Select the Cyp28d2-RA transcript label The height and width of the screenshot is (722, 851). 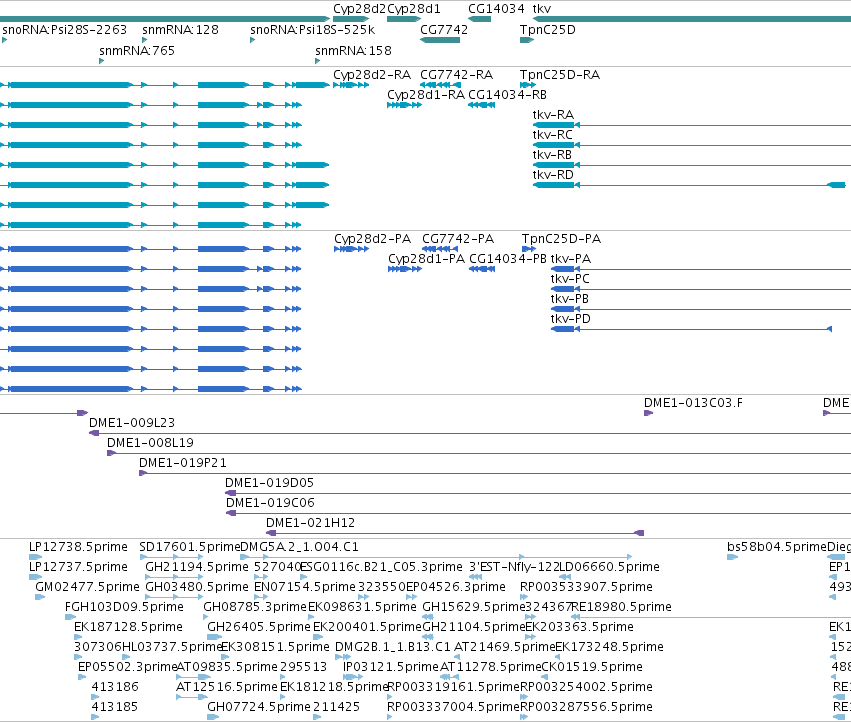coord(372,75)
